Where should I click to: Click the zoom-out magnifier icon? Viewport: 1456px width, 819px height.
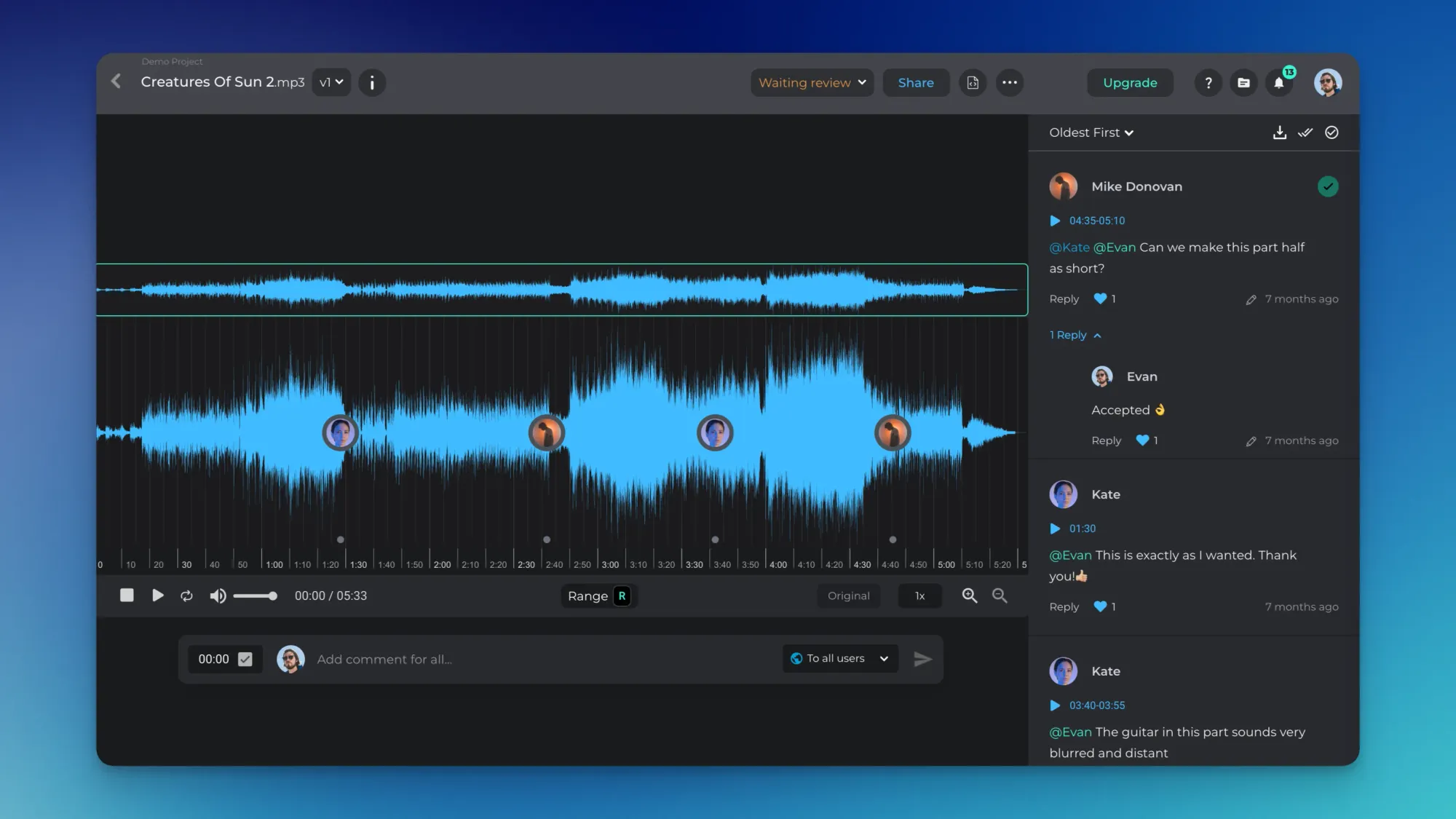point(1000,596)
